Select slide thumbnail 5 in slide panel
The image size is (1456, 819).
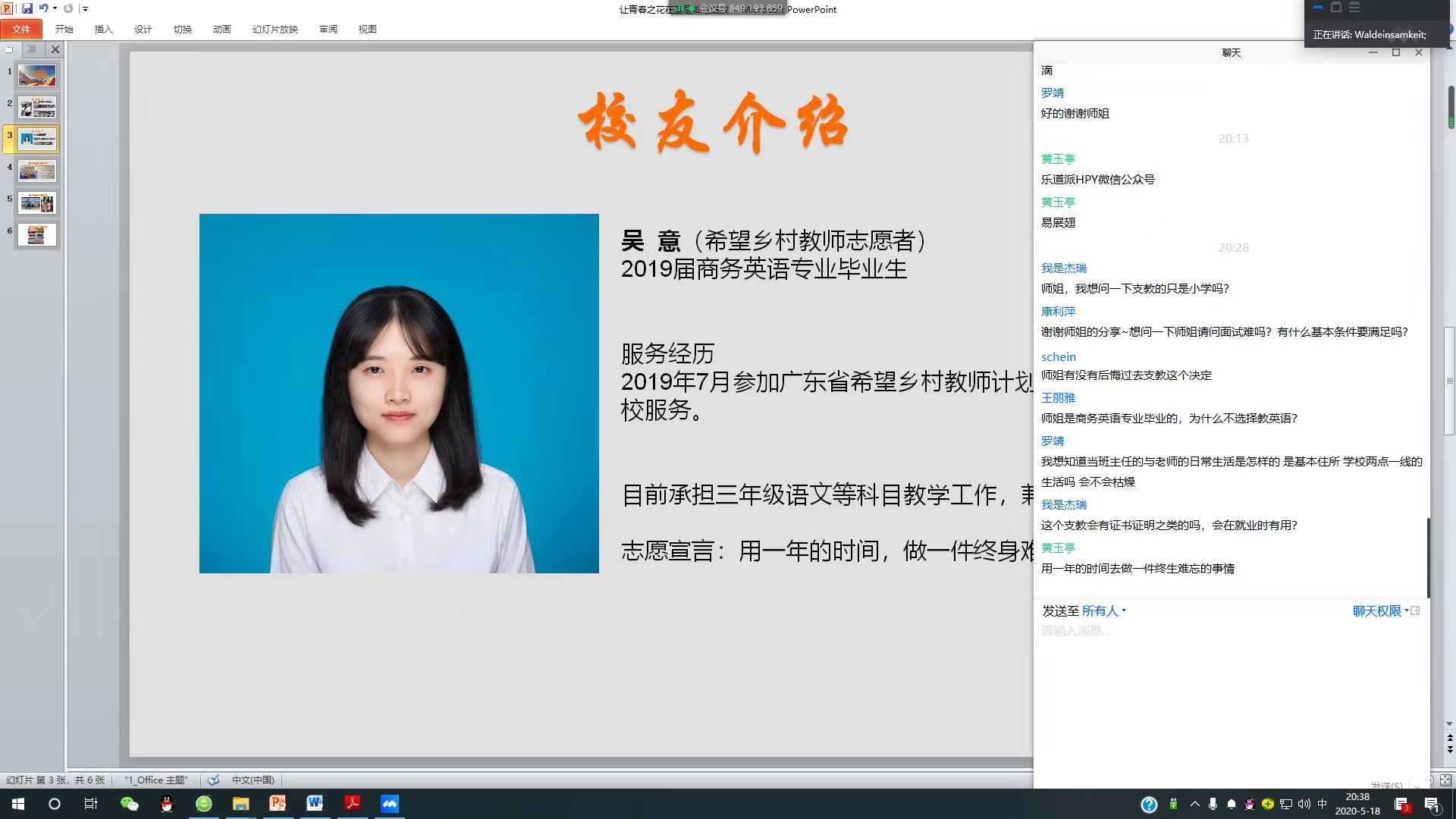click(x=36, y=202)
